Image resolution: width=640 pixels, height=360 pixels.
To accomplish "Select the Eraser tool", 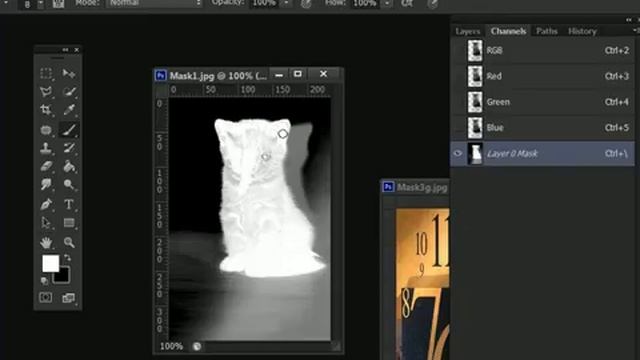I will pyautogui.click(x=46, y=166).
